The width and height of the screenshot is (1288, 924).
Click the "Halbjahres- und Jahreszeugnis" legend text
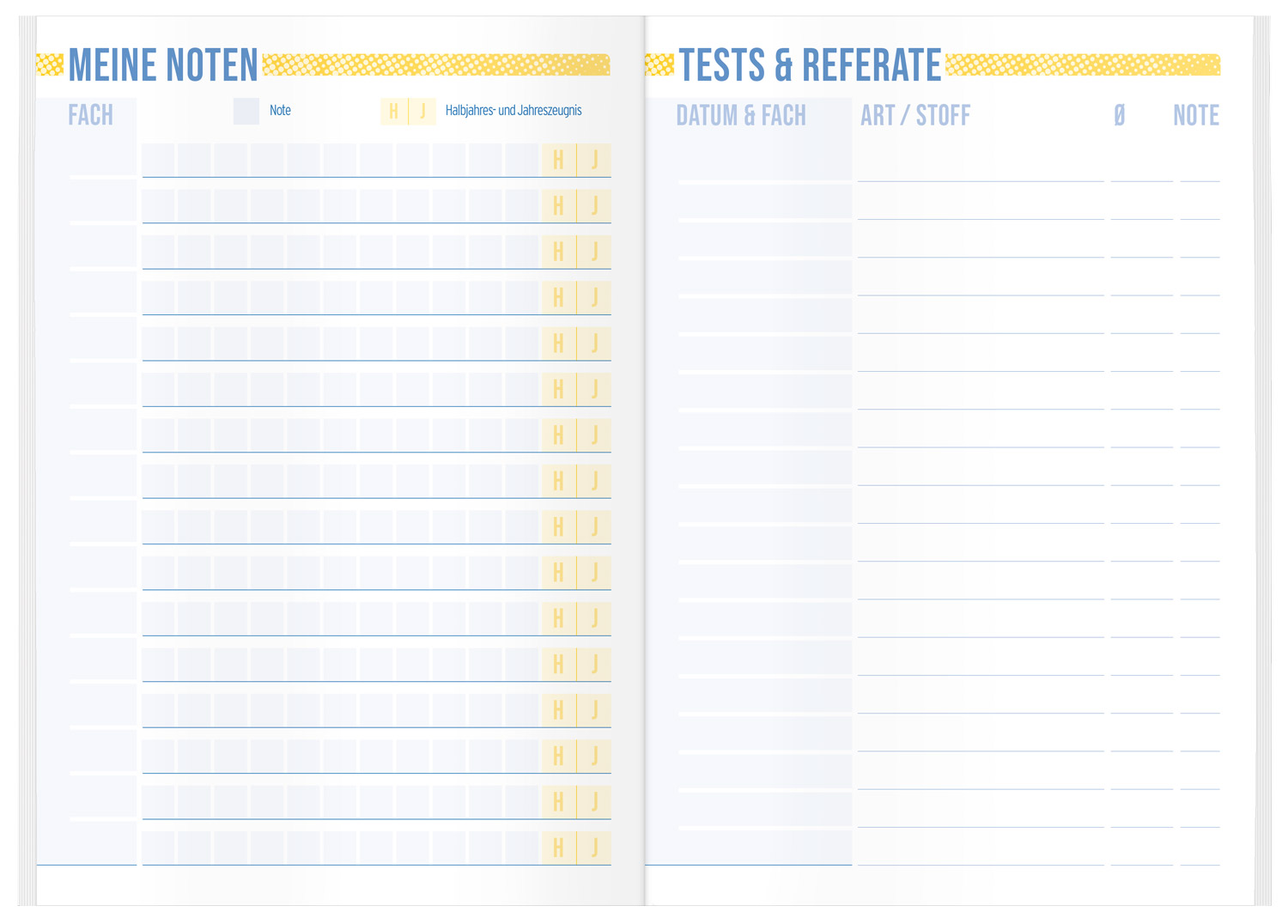pyautogui.click(x=513, y=111)
